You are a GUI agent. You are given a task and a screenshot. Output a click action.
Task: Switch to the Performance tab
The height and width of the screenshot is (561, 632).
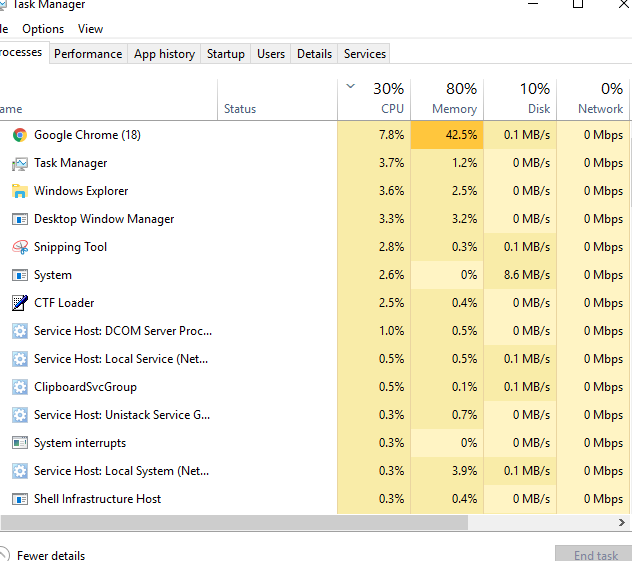(x=88, y=54)
